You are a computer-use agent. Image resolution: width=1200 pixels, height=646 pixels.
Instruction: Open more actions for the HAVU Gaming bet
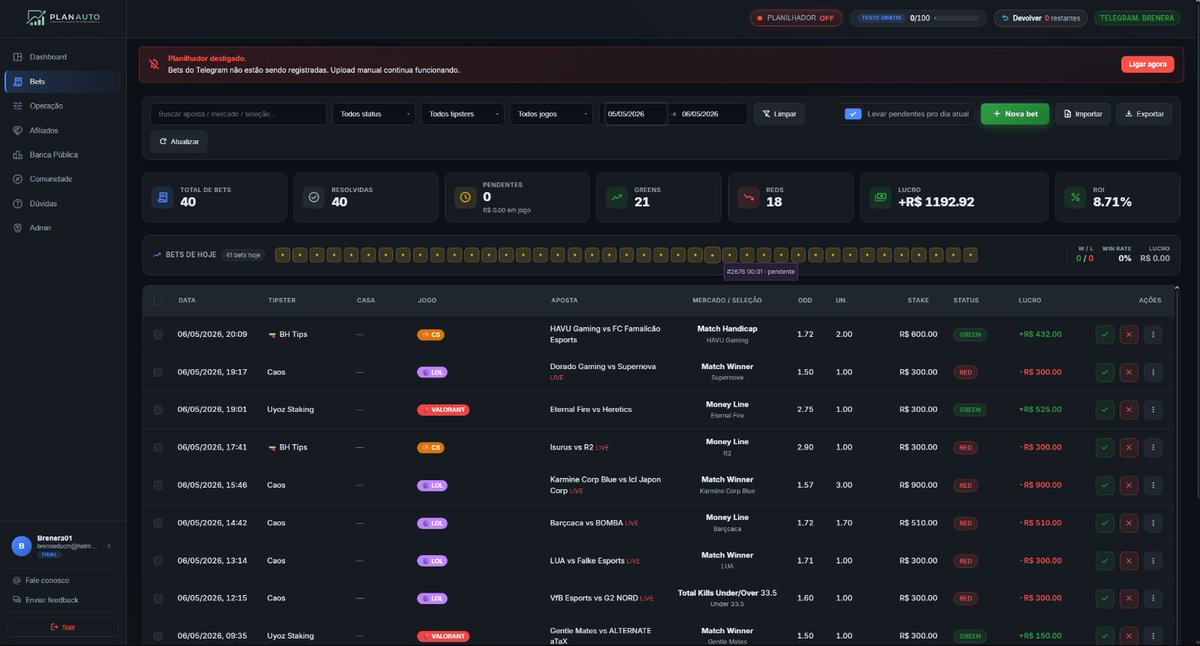tap(1153, 334)
